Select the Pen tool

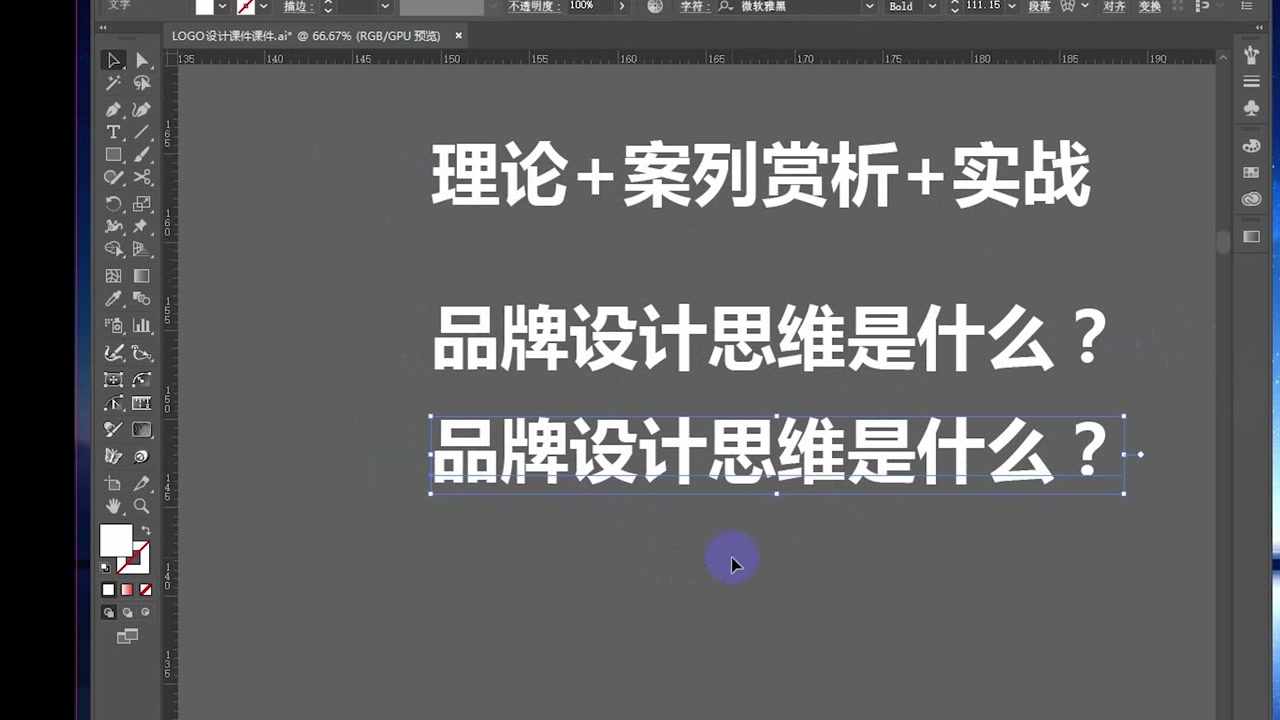(114, 109)
